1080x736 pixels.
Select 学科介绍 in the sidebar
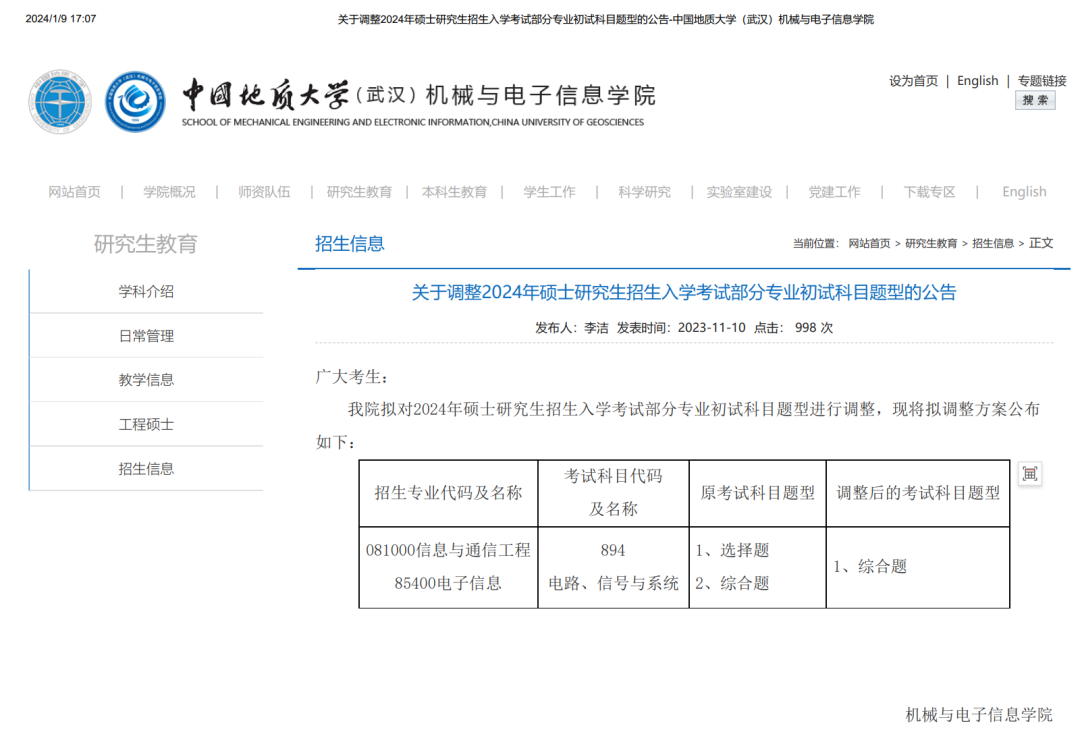click(146, 292)
